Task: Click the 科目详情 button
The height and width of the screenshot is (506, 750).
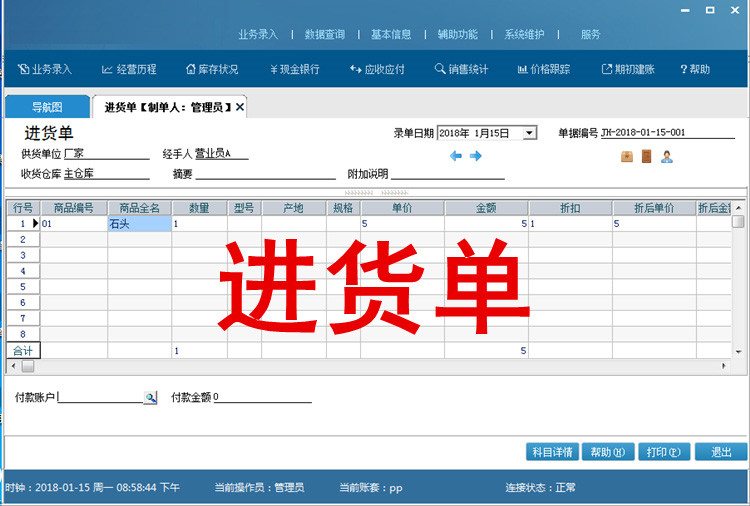Action: (x=553, y=452)
